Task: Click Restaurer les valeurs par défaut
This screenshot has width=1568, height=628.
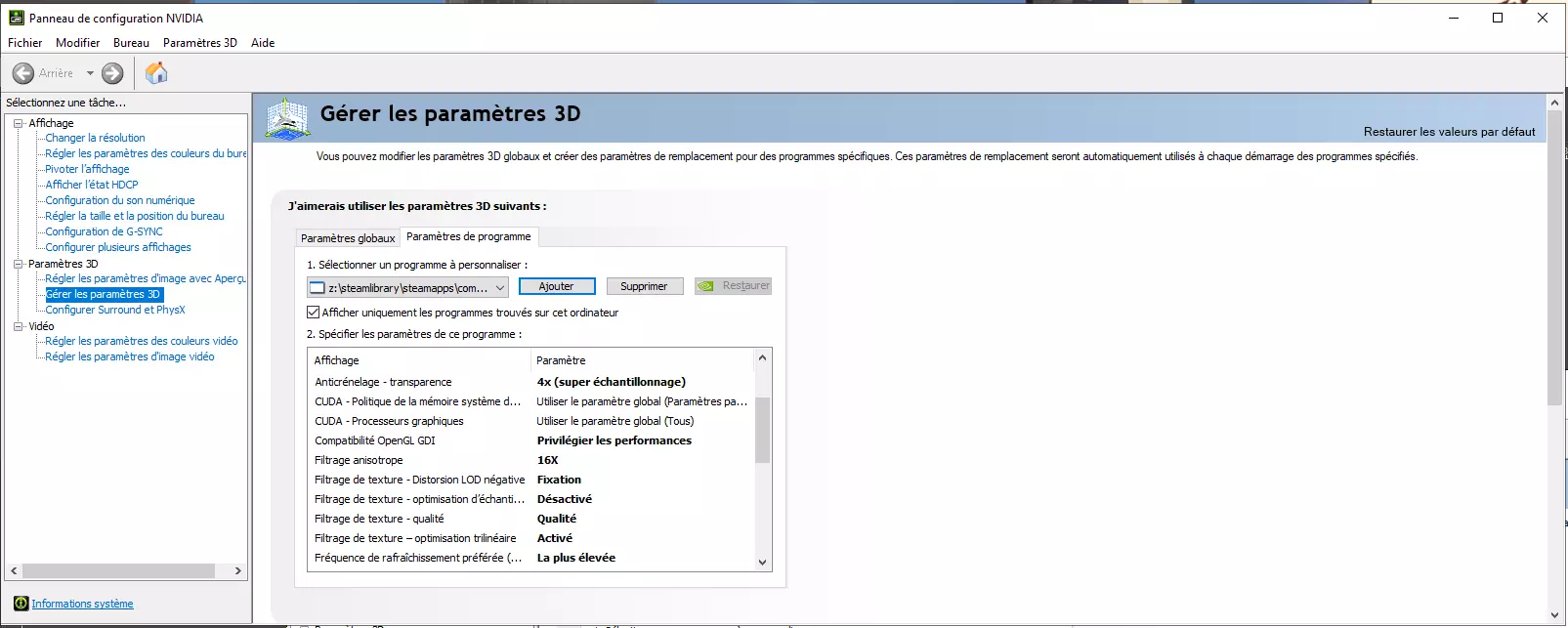Action: [1449, 132]
